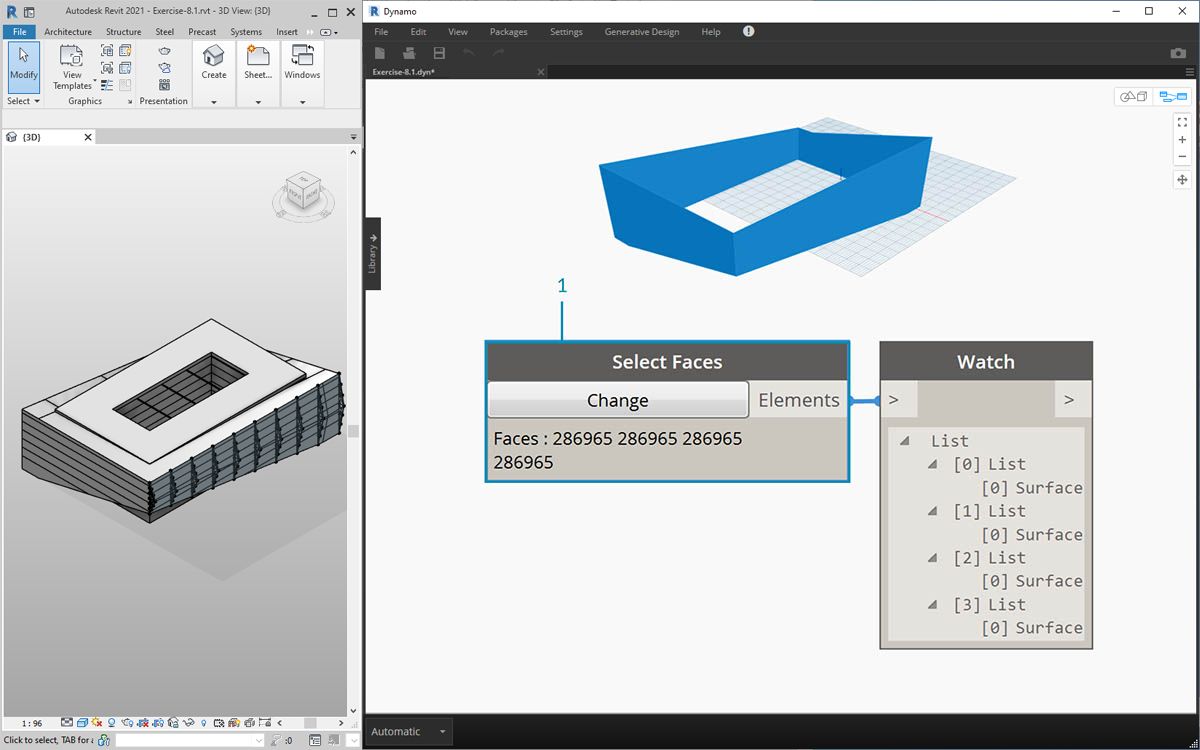
Task: Switch to graph view navigation mode
Action: [x=1172, y=97]
